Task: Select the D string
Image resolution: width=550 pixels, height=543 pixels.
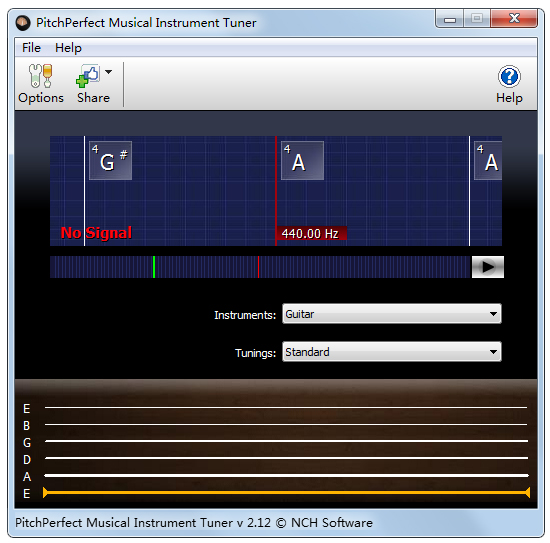Action: point(286,458)
